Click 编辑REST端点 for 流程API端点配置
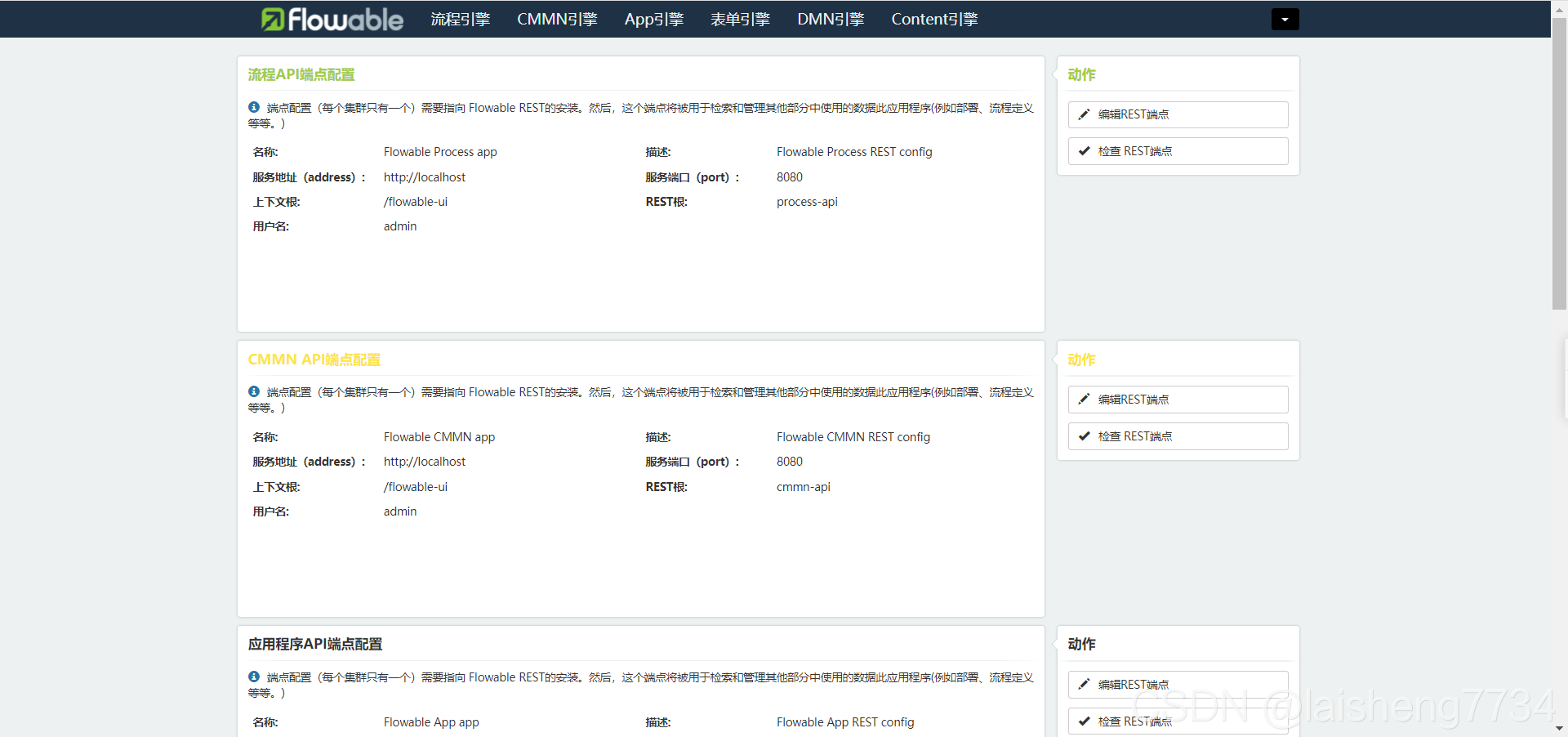 [1178, 114]
